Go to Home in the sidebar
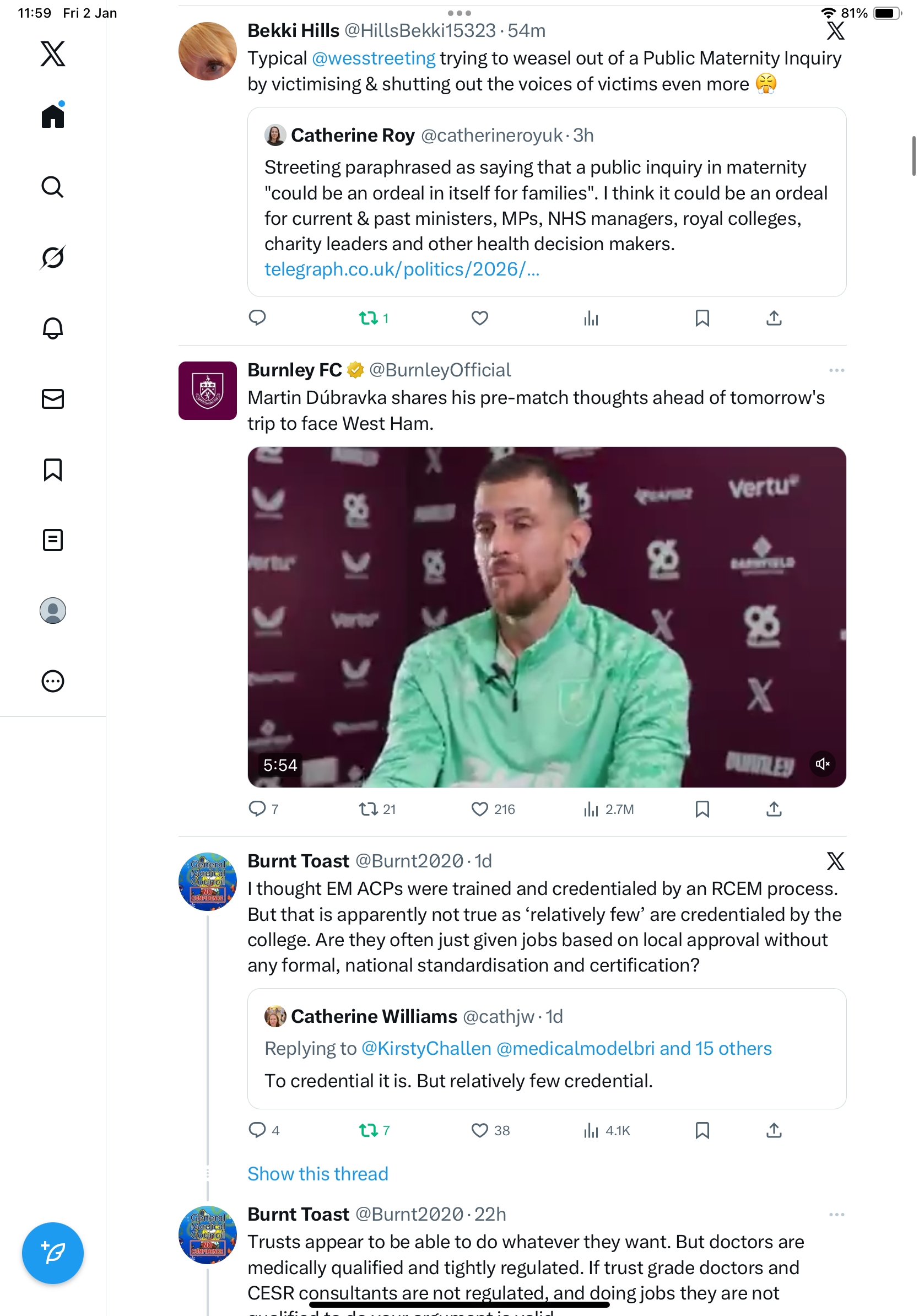This screenshot has width=919, height=1316. tap(53, 116)
